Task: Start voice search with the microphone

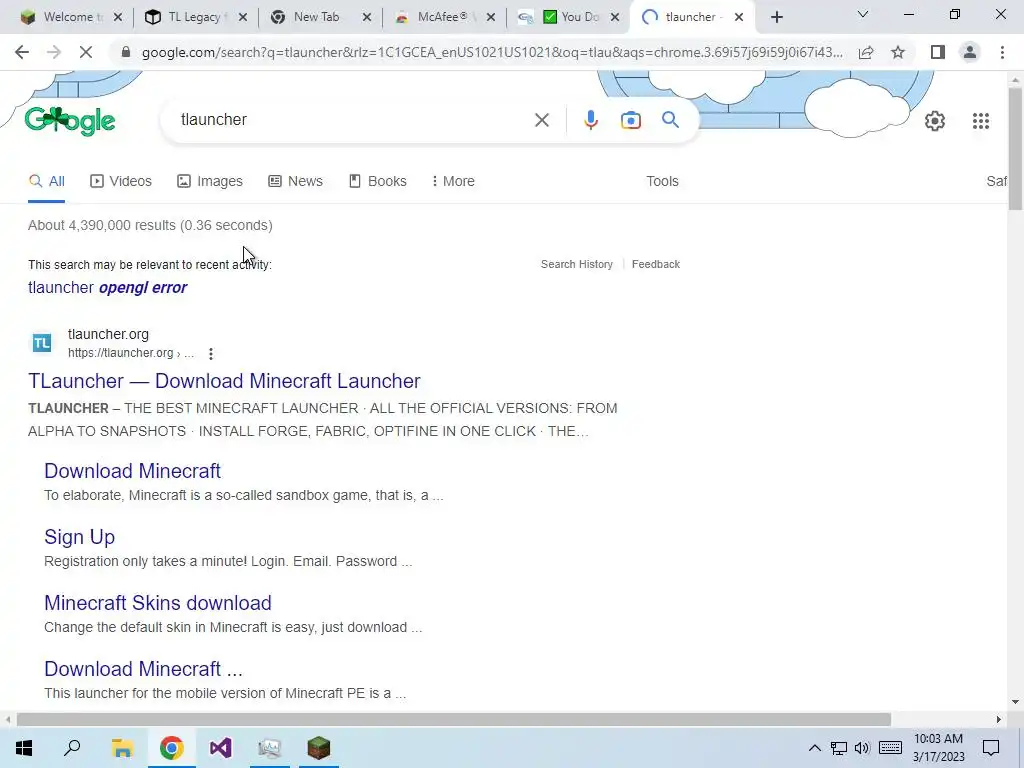Action: [x=590, y=120]
